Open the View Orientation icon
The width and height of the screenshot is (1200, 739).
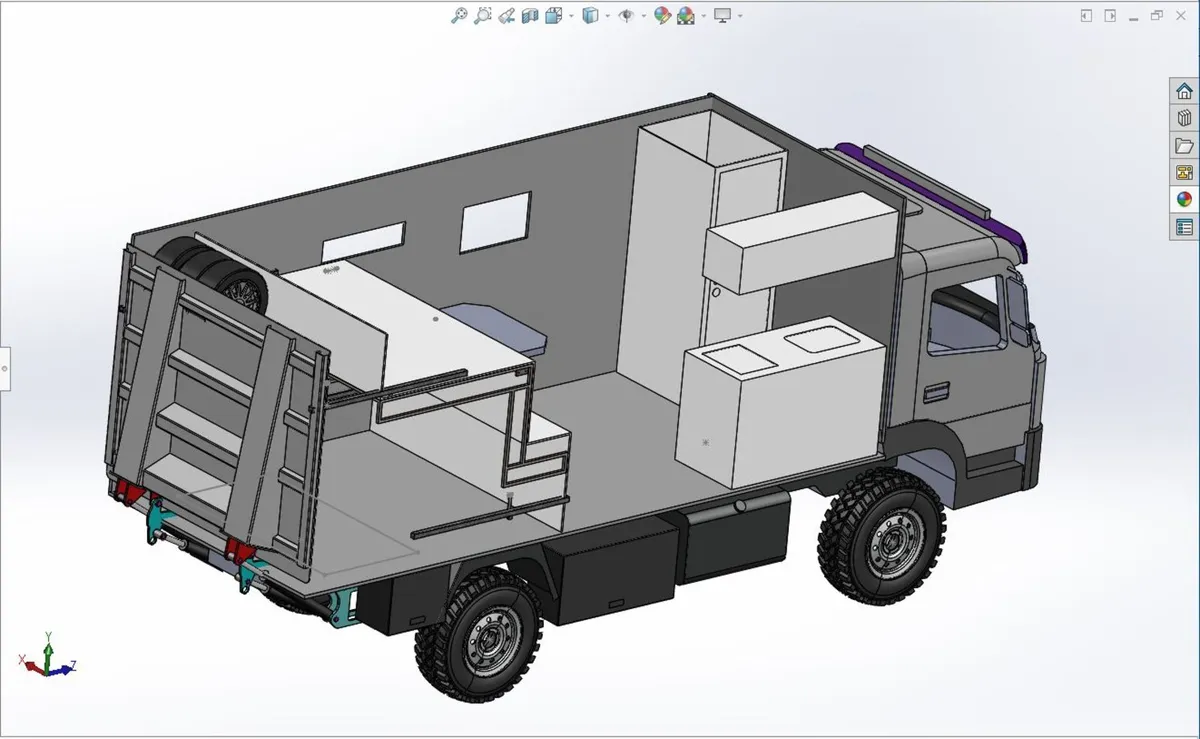(x=553, y=15)
